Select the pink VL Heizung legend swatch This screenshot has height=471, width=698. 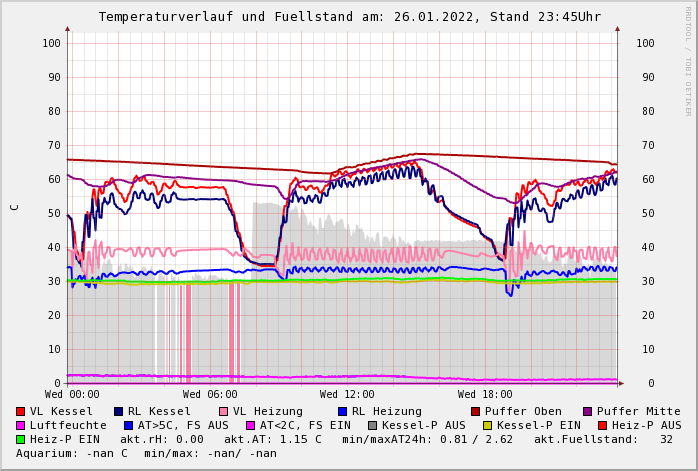coord(223,411)
